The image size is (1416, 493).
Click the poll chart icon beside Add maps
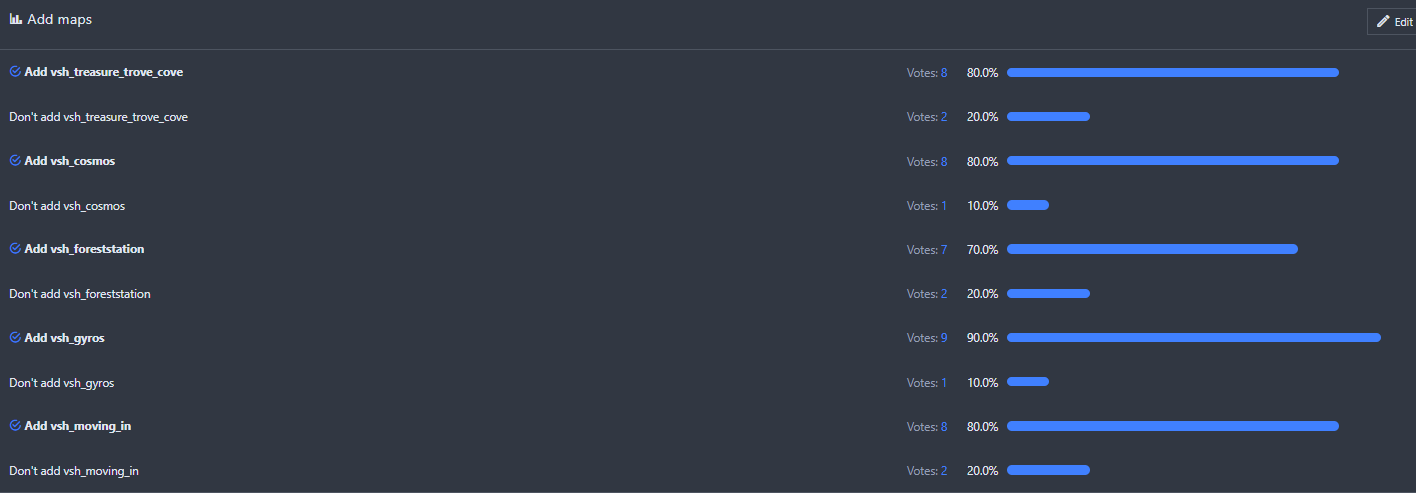point(16,19)
